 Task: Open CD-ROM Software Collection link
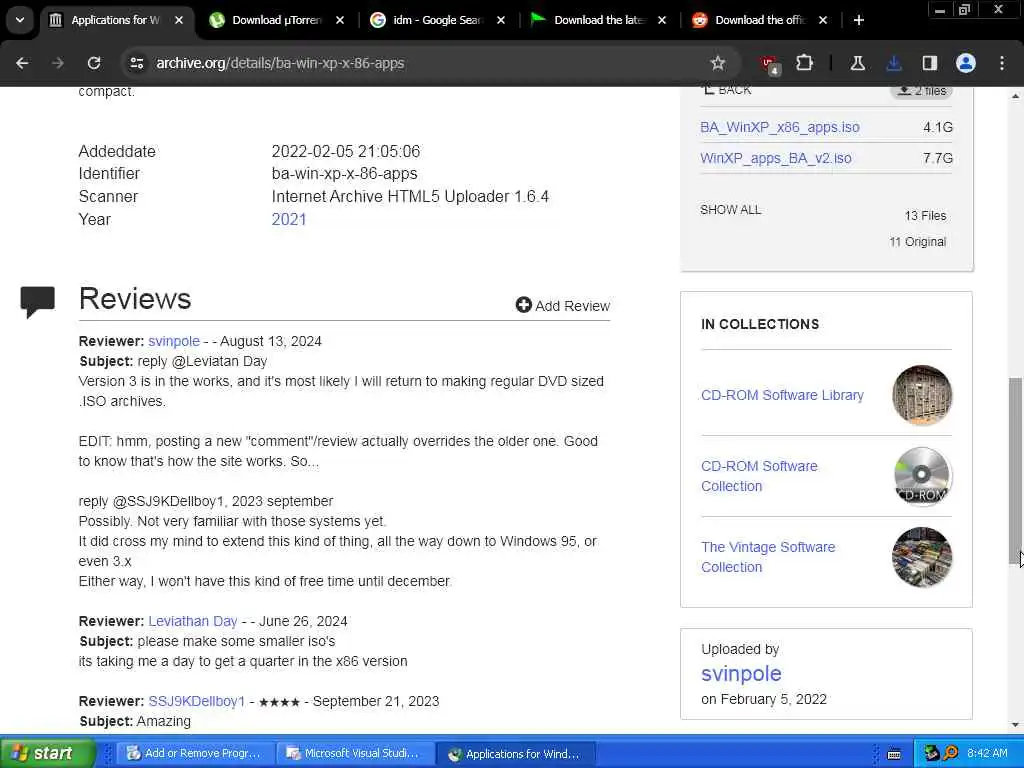[759, 476]
